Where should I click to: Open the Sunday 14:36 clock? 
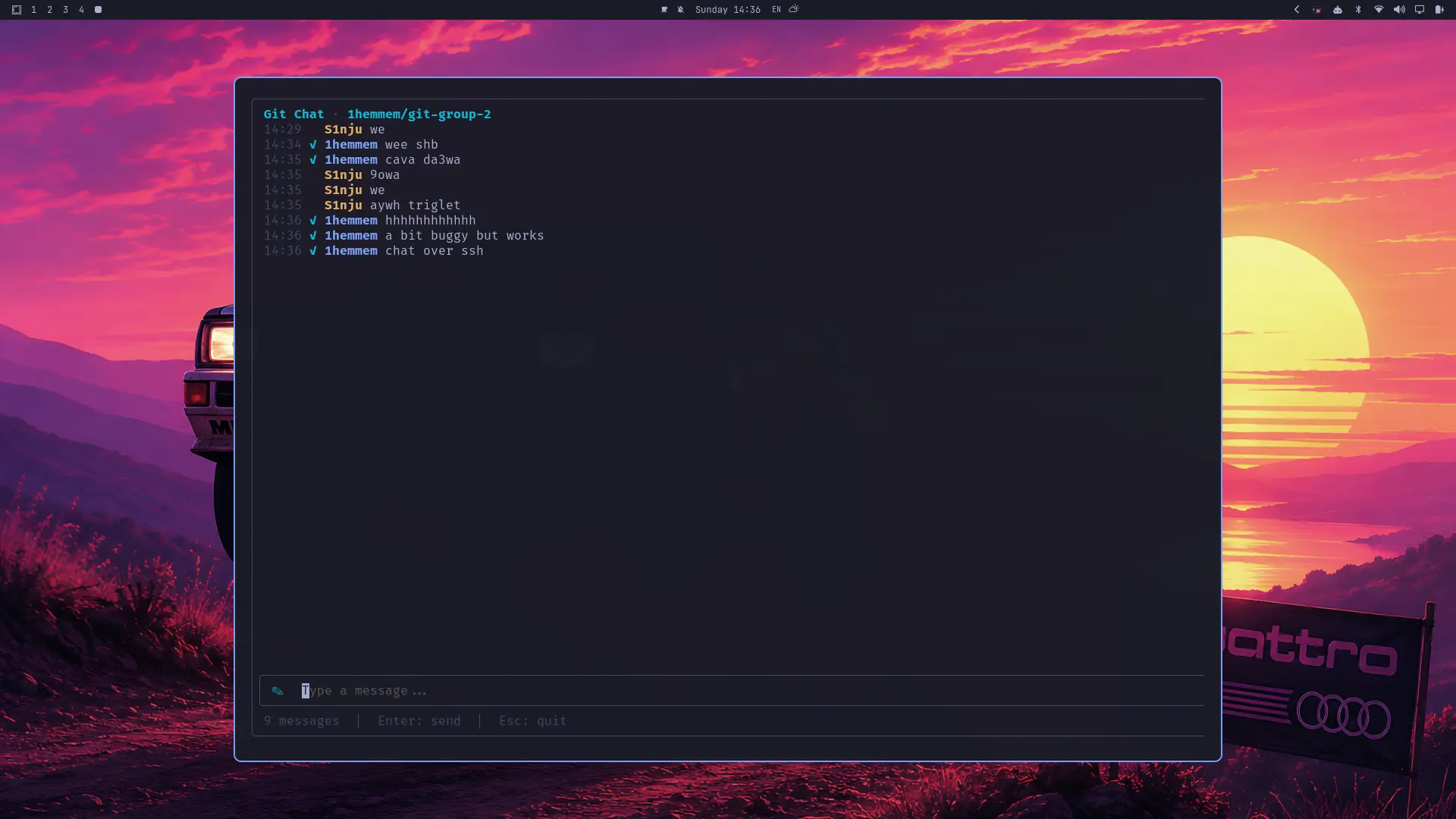point(727,10)
